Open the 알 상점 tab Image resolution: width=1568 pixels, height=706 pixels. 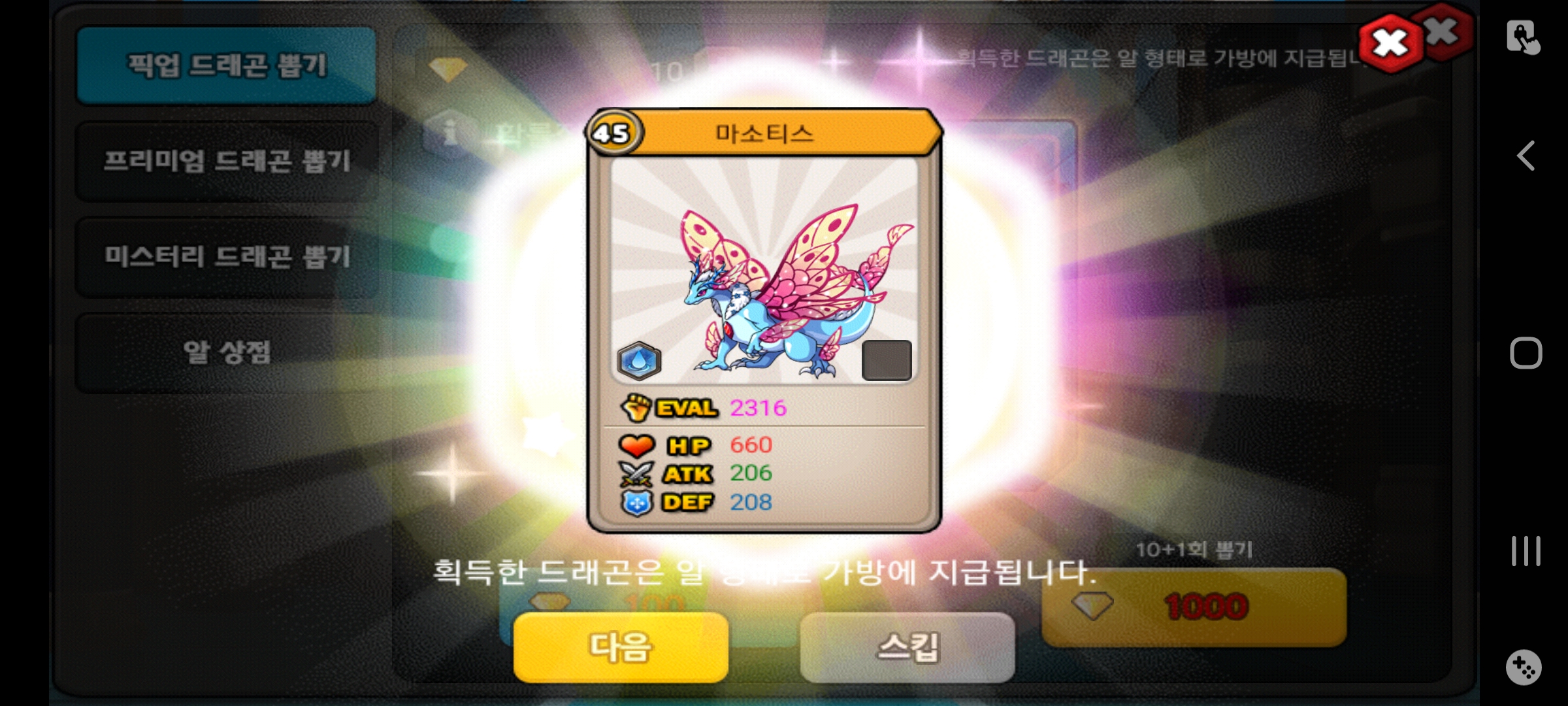click(227, 352)
